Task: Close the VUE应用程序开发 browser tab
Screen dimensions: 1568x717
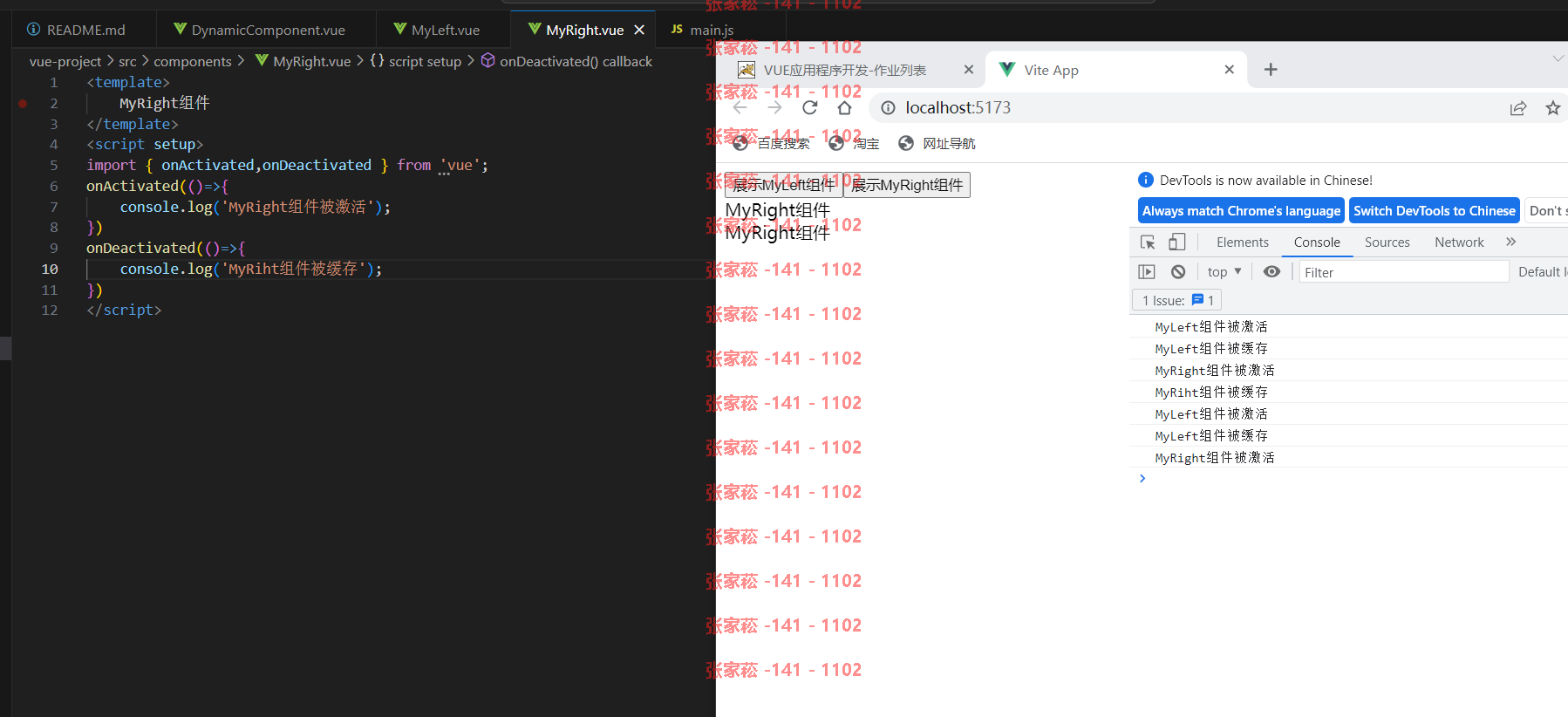Action: pos(968,70)
